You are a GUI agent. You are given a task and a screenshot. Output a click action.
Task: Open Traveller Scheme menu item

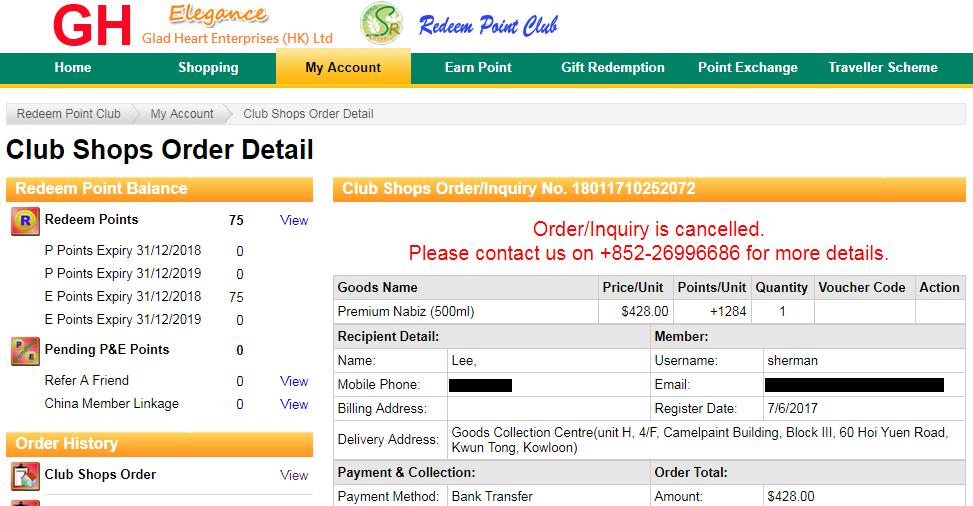(x=882, y=68)
